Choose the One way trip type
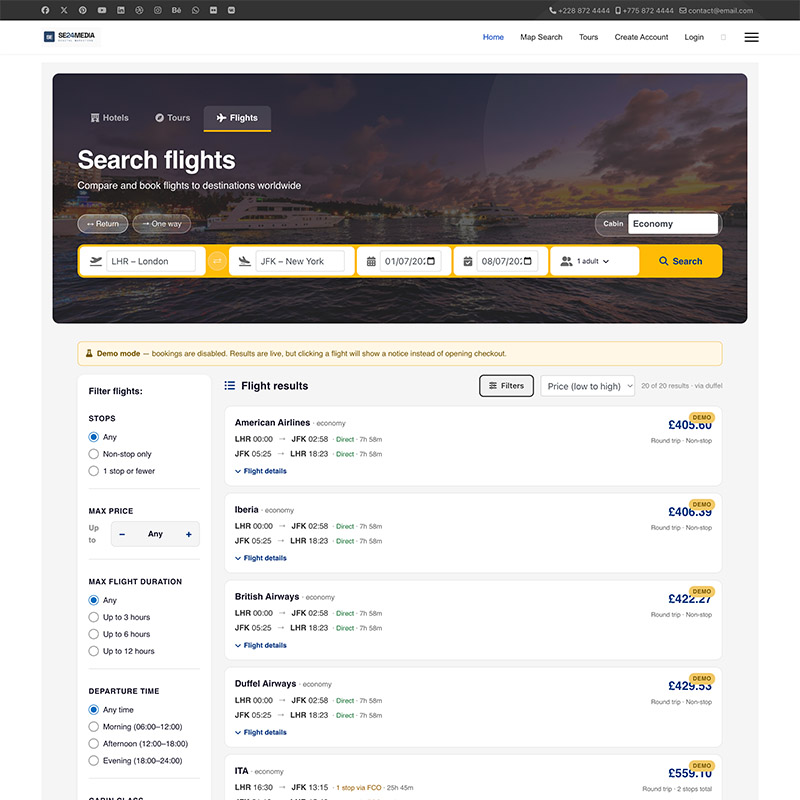Image resolution: width=800 pixels, height=800 pixels. pyautogui.click(x=162, y=223)
